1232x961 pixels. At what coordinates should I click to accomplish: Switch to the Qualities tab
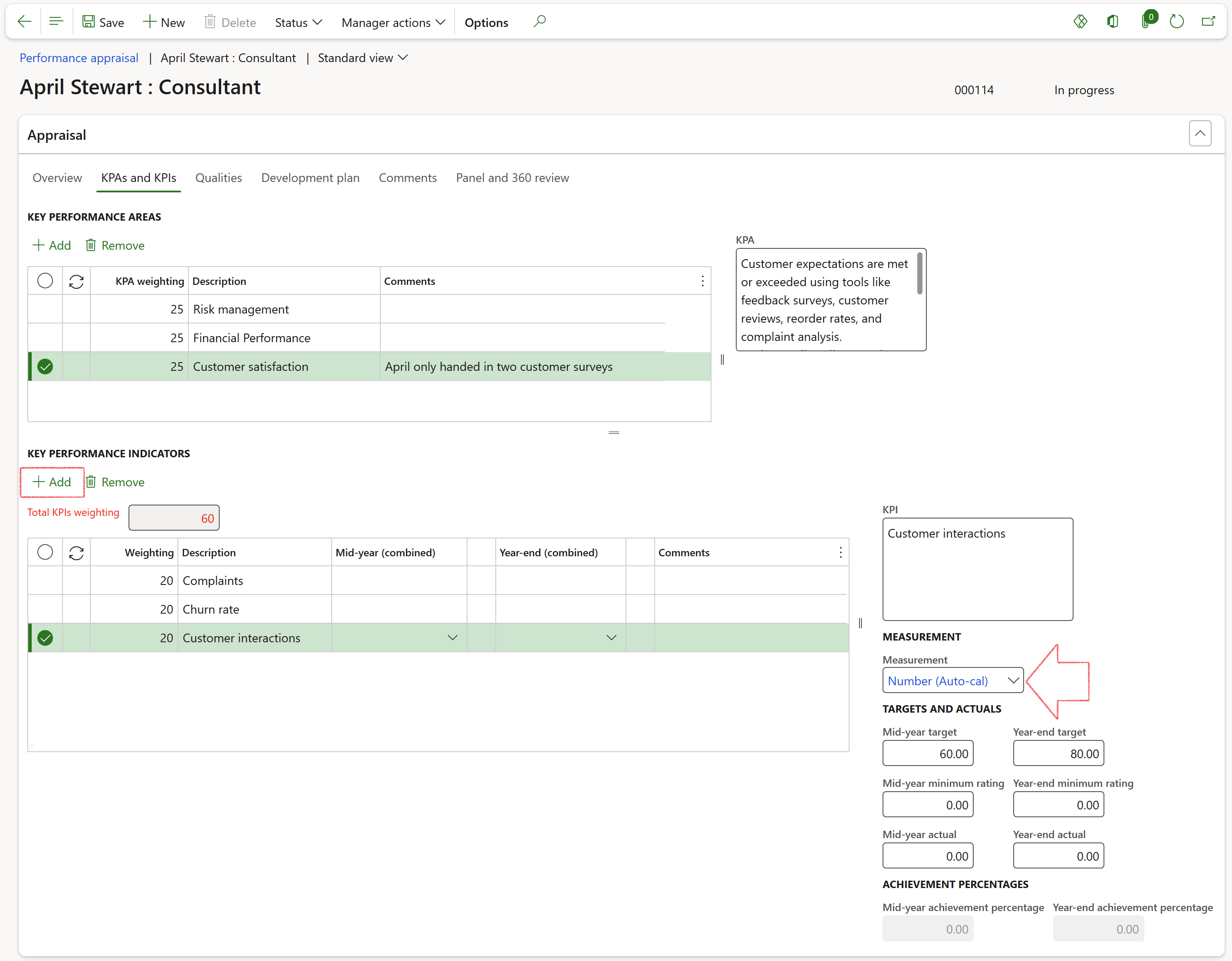pyautogui.click(x=218, y=178)
